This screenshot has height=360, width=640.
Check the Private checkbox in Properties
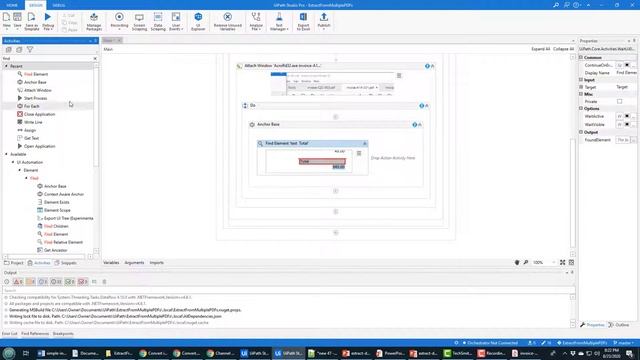[x=620, y=101]
